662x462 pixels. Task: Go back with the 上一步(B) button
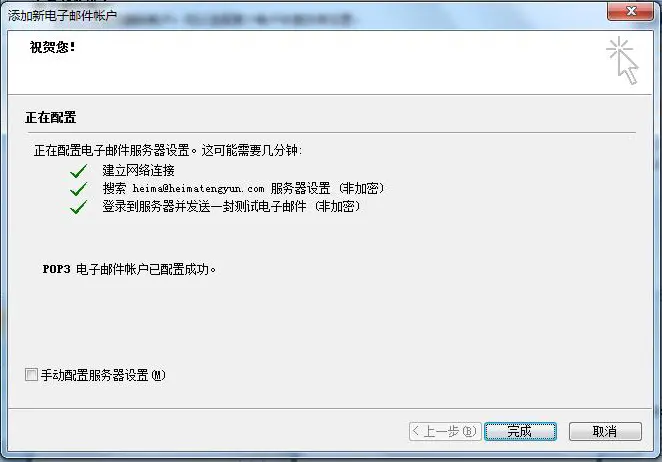click(x=445, y=431)
